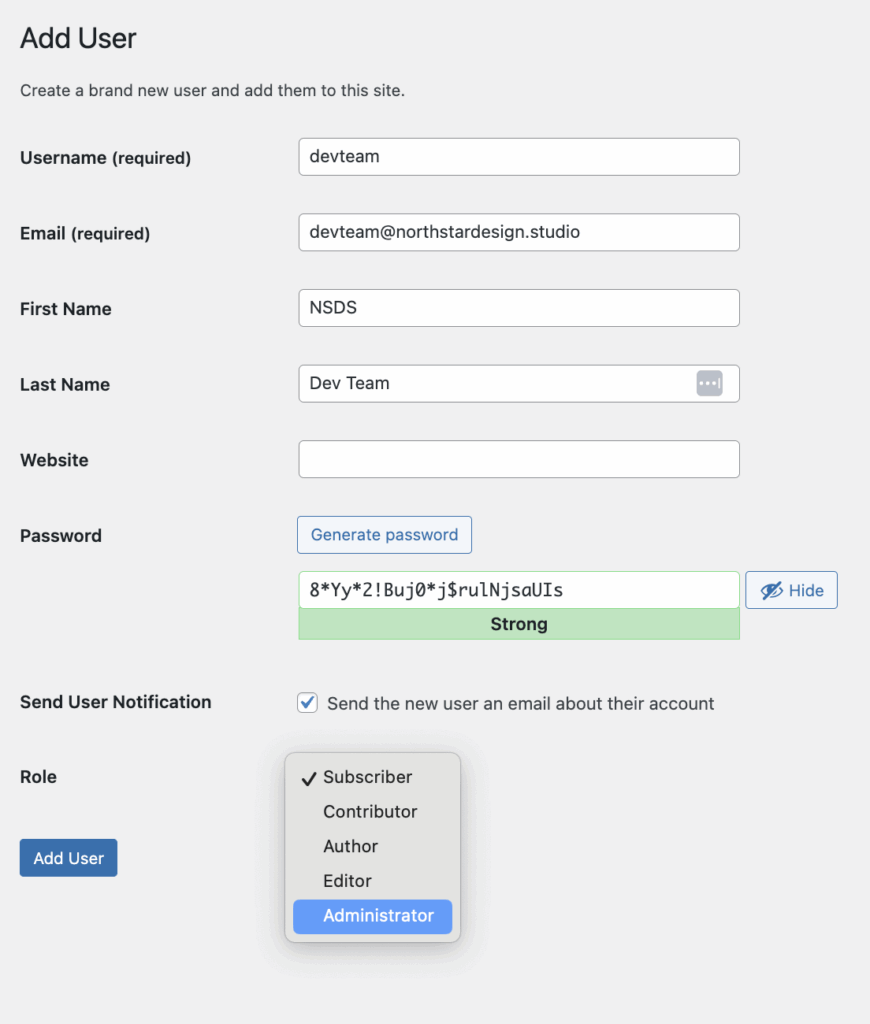Click inside the generated password text field
The height and width of the screenshot is (1024, 870).
pyautogui.click(x=519, y=590)
